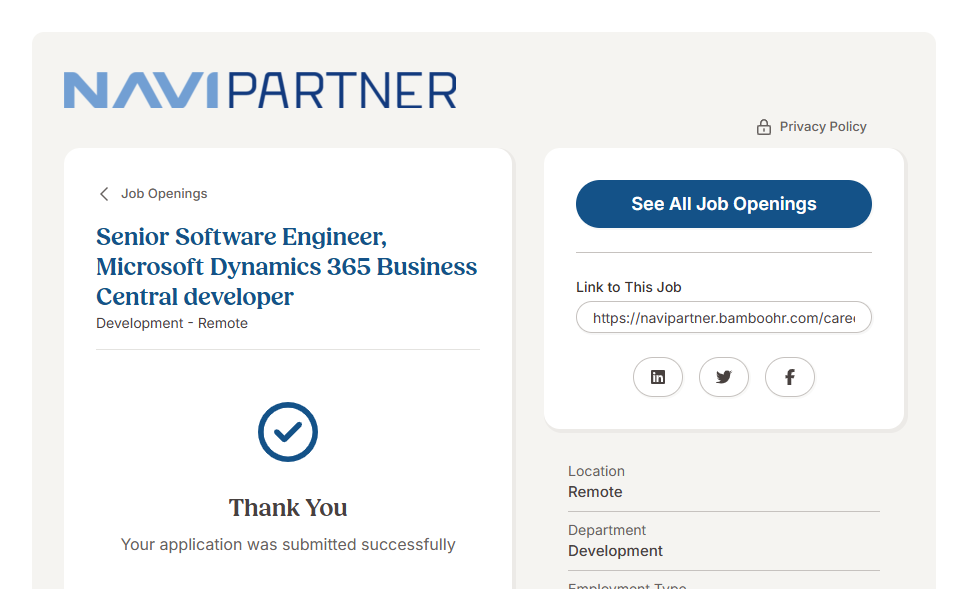Click the Link to This Job label
Viewport: 968px width, 589px height.
pos(629,287)
